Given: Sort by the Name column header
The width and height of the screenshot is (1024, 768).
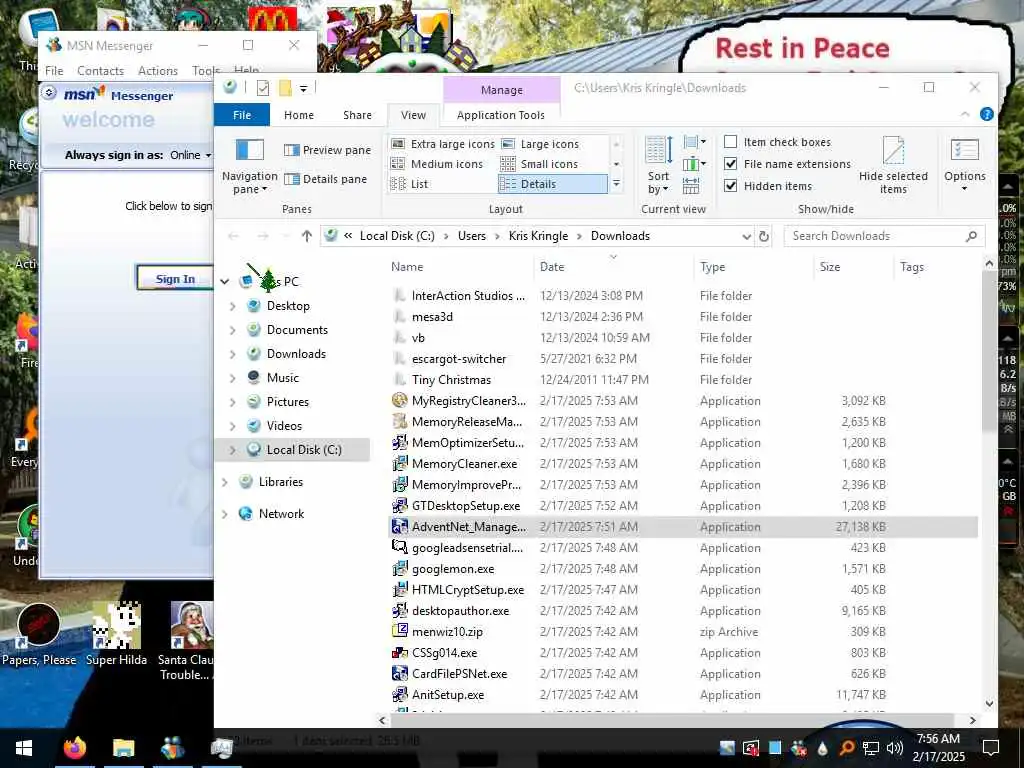Looking at the screenshot, I should click(460, 267).
